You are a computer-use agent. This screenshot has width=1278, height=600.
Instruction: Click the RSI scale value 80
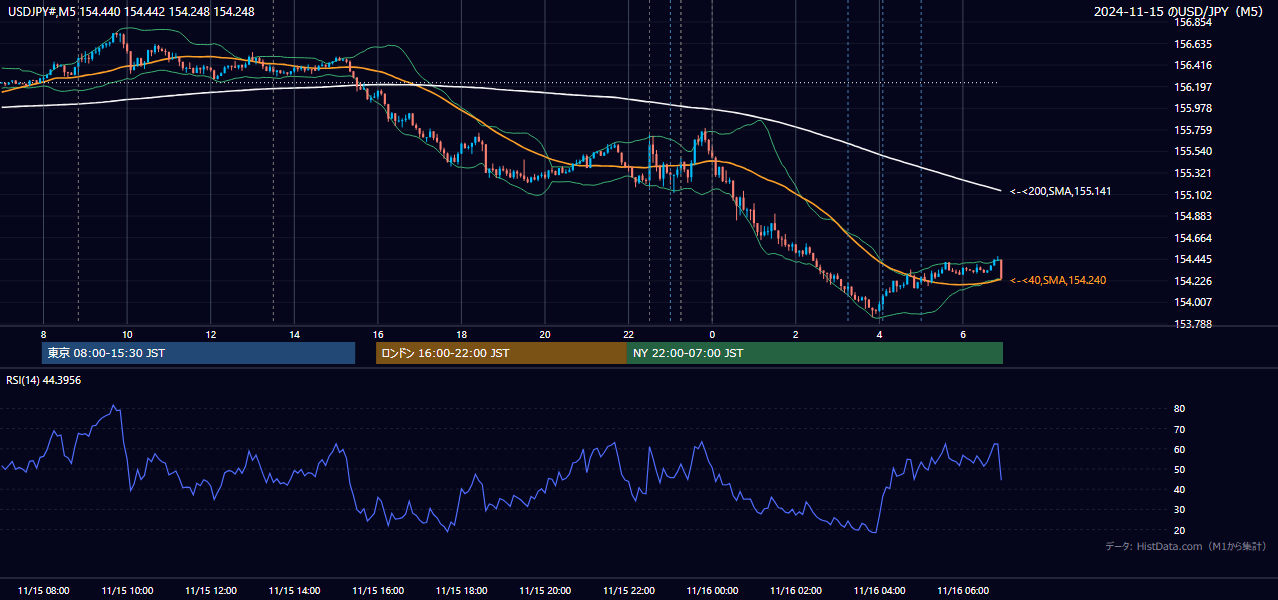click(x=1180, y=409)
